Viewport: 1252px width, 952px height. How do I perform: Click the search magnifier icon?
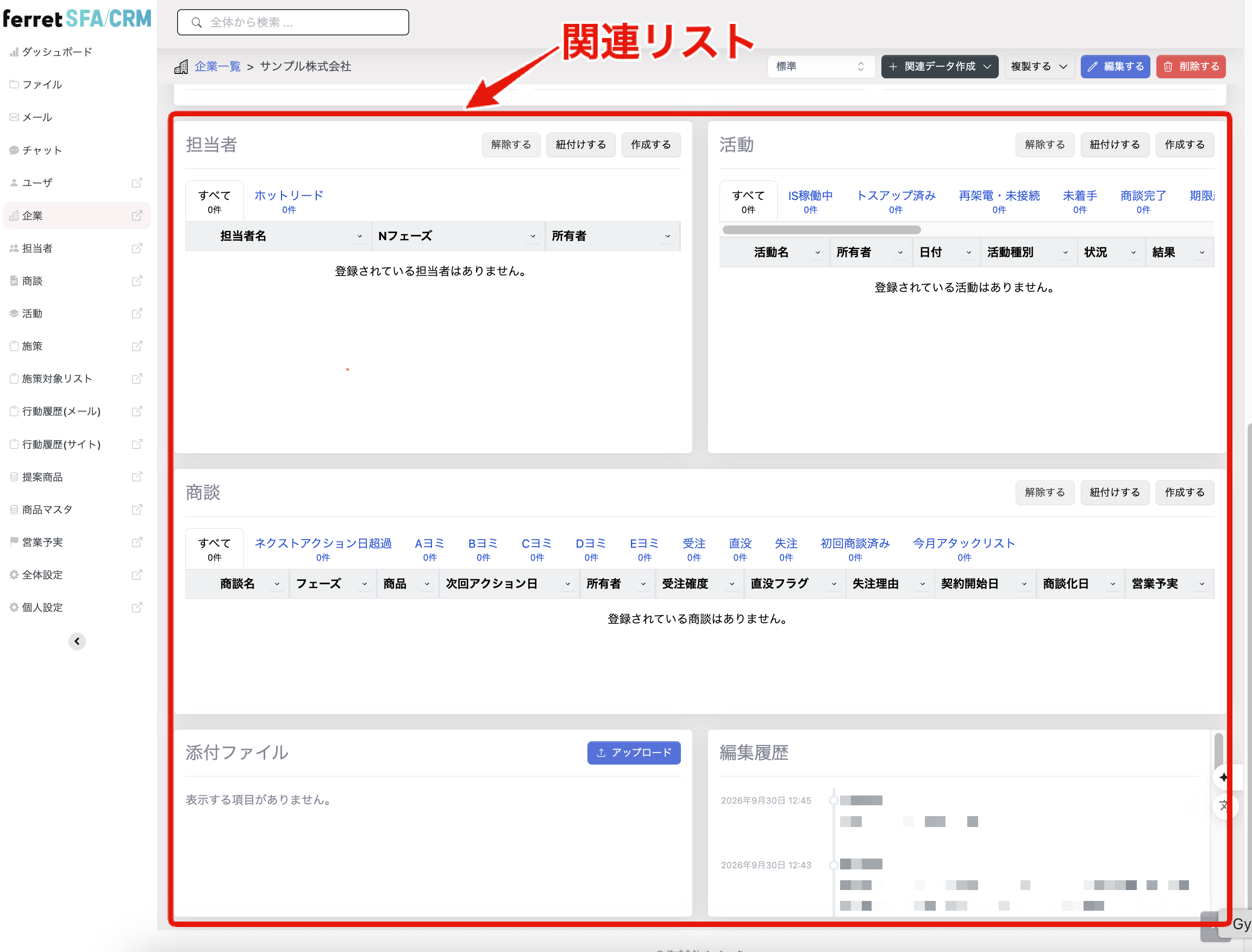(197, 22)
